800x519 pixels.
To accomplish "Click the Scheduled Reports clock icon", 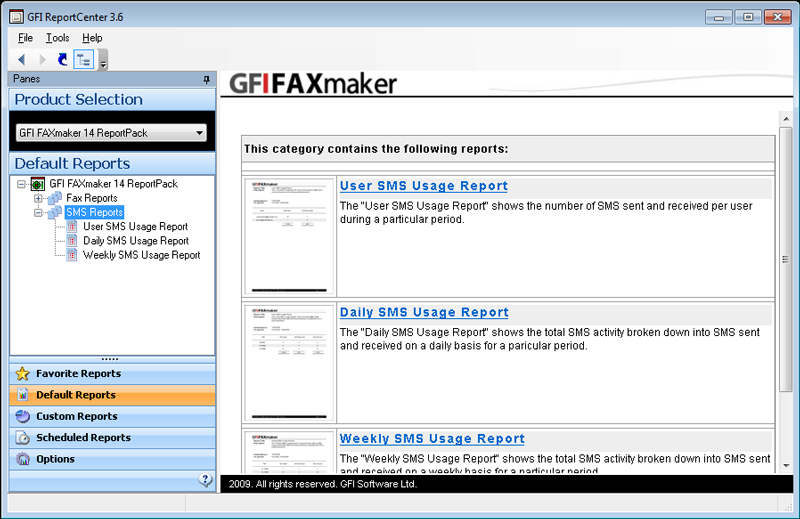I will (x=22, y=438).
